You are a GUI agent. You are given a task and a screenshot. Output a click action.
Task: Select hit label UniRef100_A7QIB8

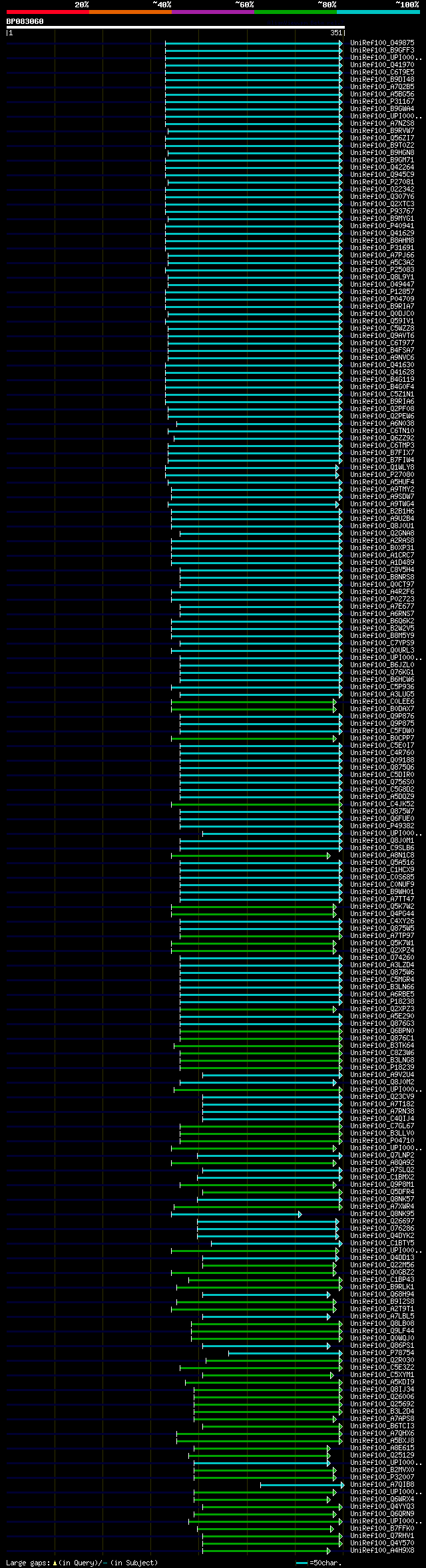[382, 1484]
